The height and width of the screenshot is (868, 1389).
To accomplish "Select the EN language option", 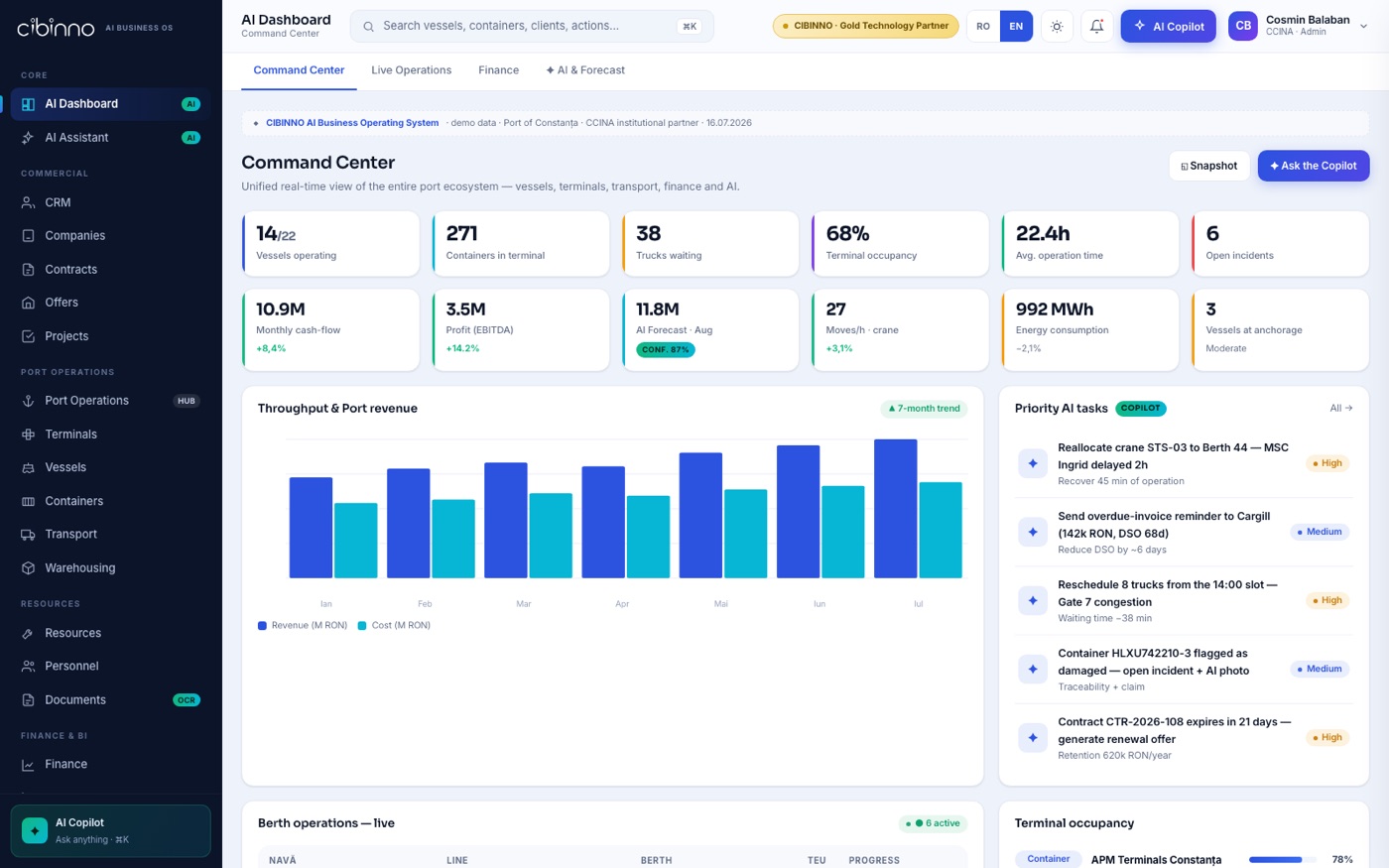I will 1016,26.
